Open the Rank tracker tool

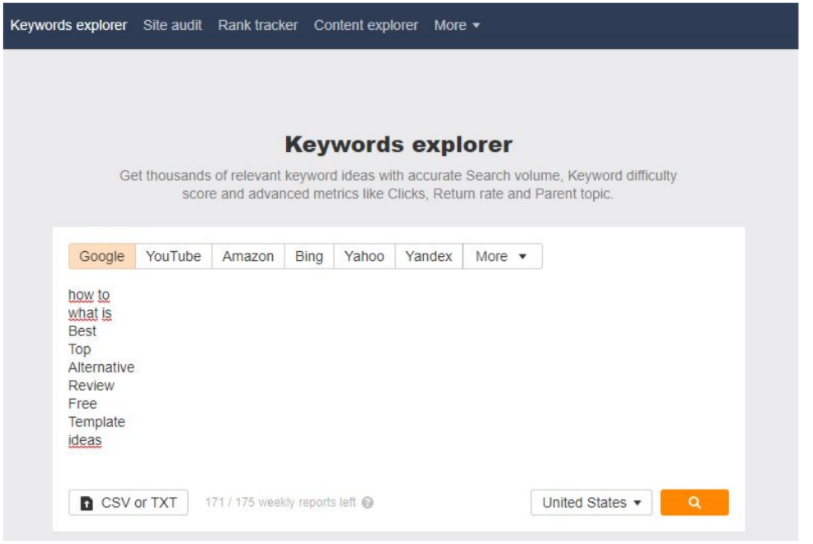point(258,25)
